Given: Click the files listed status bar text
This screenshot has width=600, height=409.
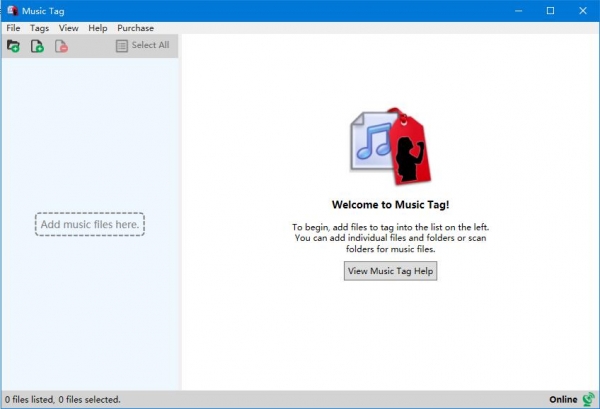Looking at the screenshot, I should point(63,399).
